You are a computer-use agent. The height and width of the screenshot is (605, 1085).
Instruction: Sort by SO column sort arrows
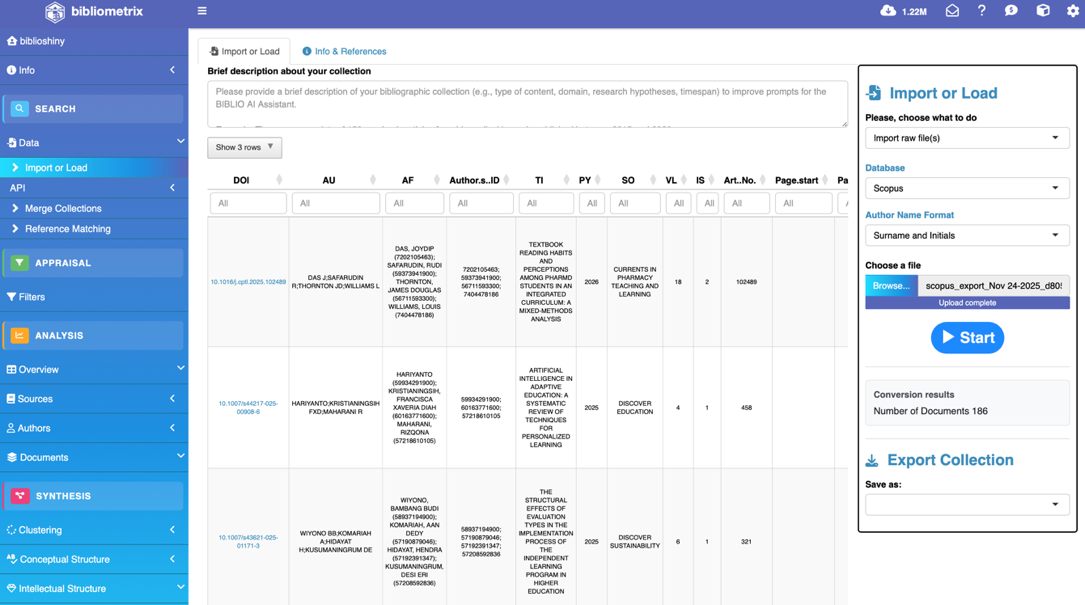pyautogui.click(x=653, y=180)
